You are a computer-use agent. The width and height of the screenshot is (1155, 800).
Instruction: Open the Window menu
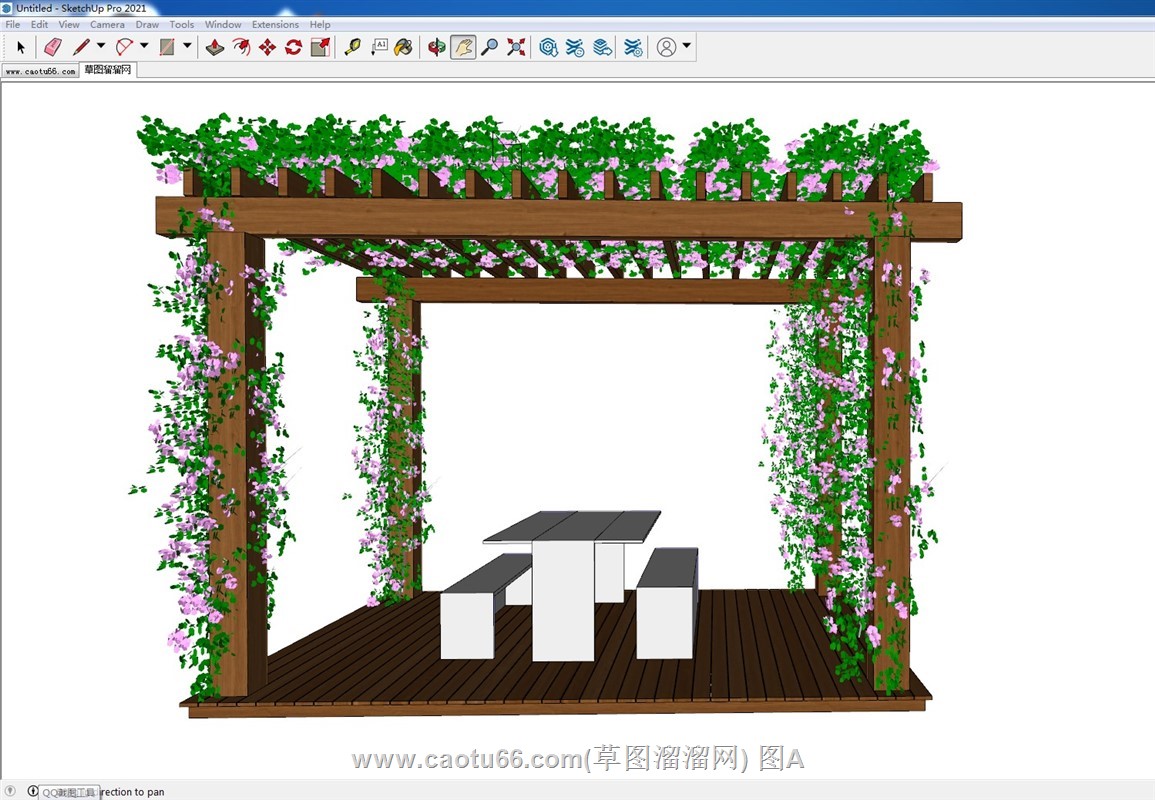click(x=223, y=24)
